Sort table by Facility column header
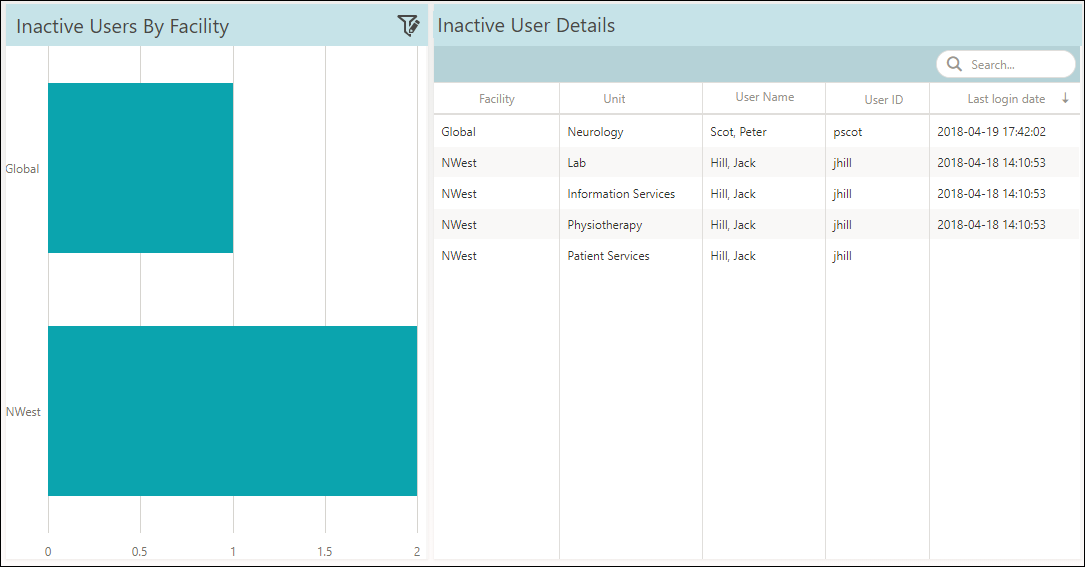 (497, 99)
